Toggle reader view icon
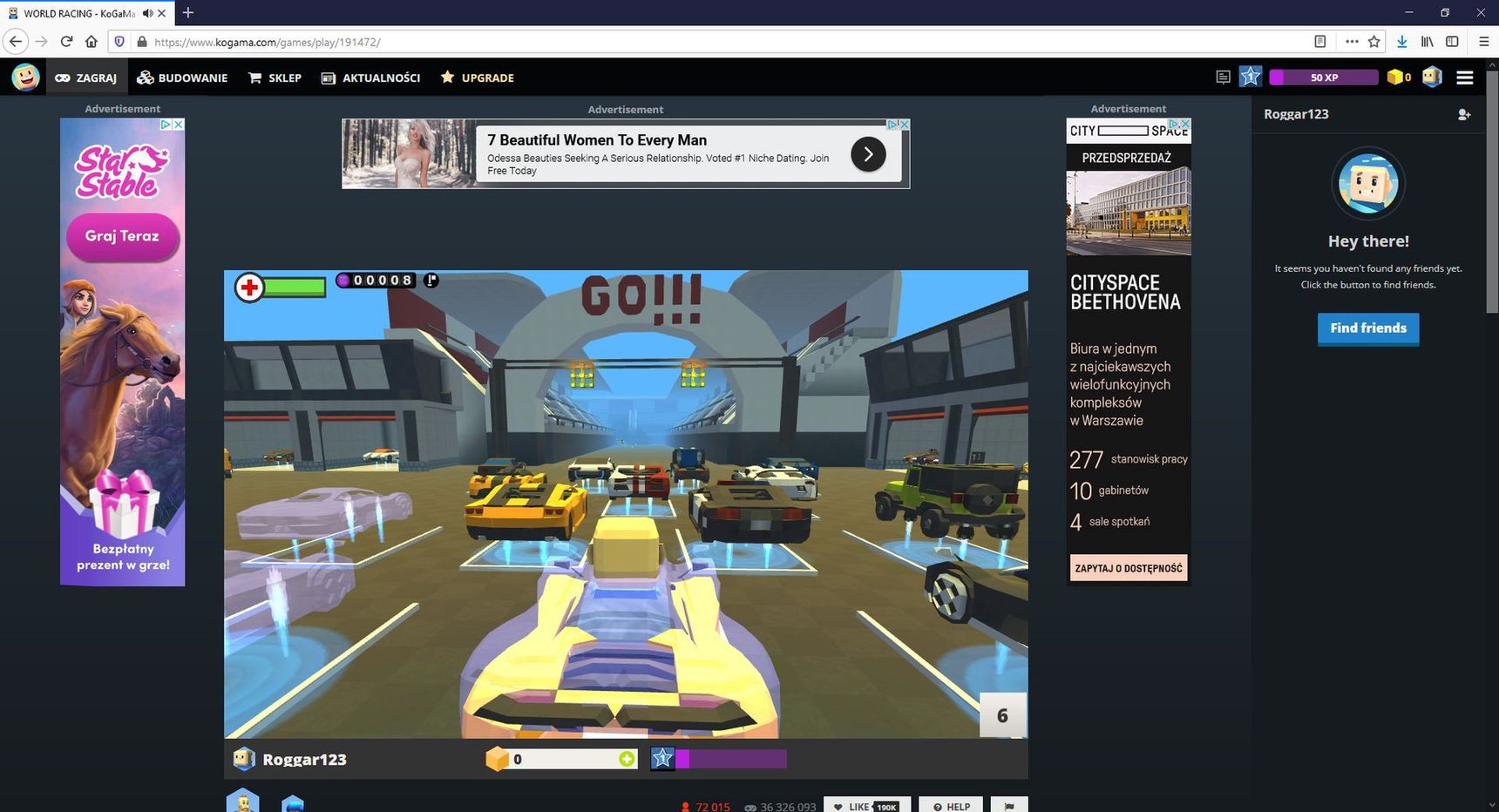Screen dimensions: 1499x812 pos(1320,41)
